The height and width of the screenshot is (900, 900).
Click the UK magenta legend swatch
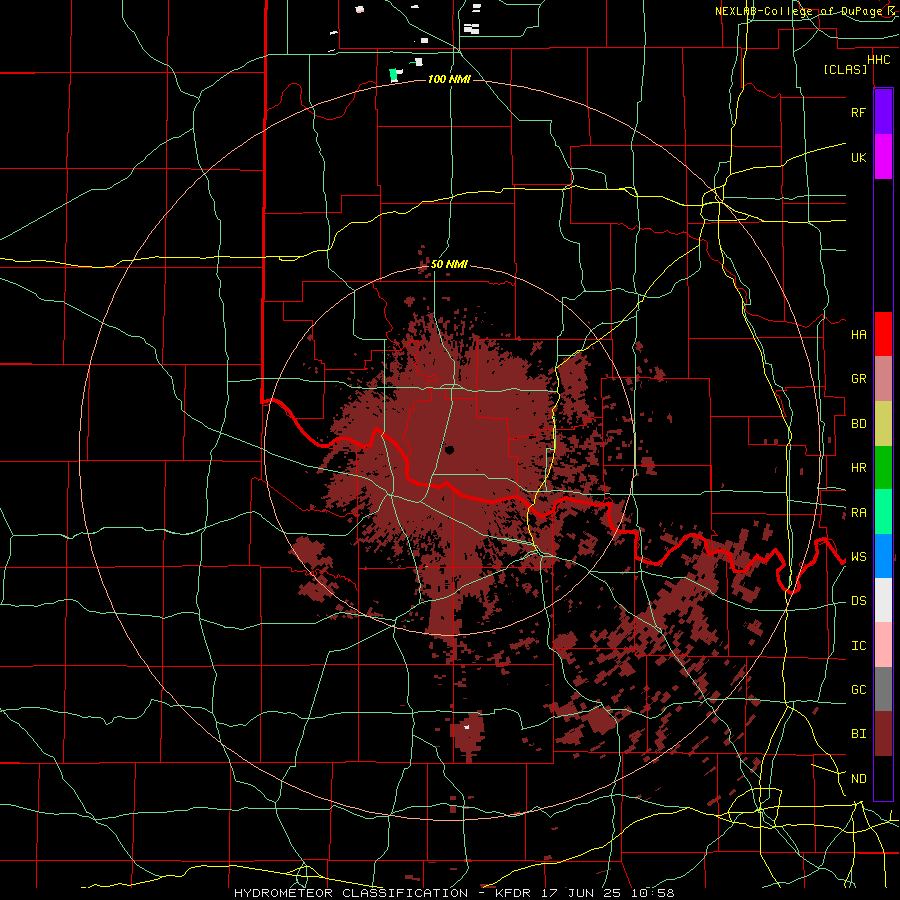coord(883,157)
